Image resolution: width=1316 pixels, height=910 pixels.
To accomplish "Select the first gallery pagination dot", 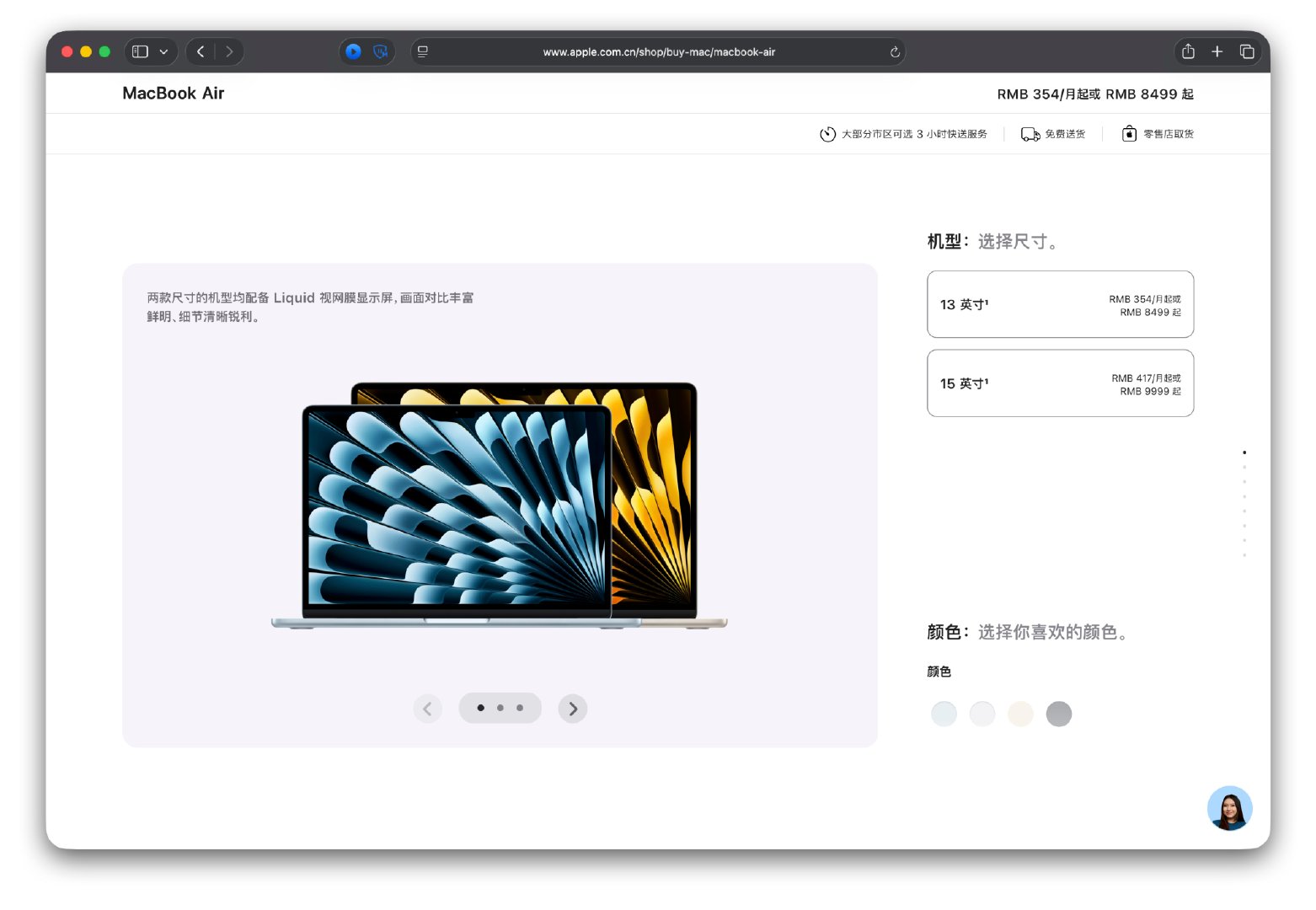I will pyautogui.click(x=481, y=708).
